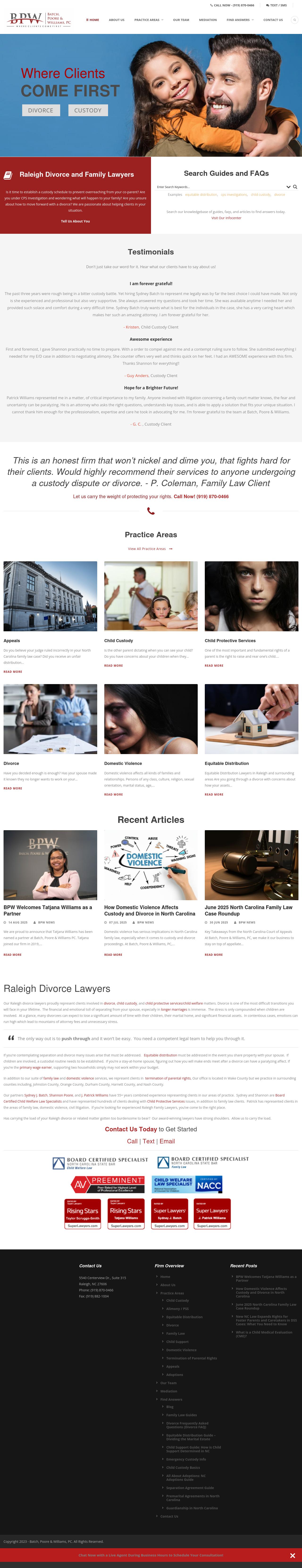The height and width of the screenshot is (1568, 302).
Task: Expand the Find Answers menu
Action: click(x=240, y=20)
